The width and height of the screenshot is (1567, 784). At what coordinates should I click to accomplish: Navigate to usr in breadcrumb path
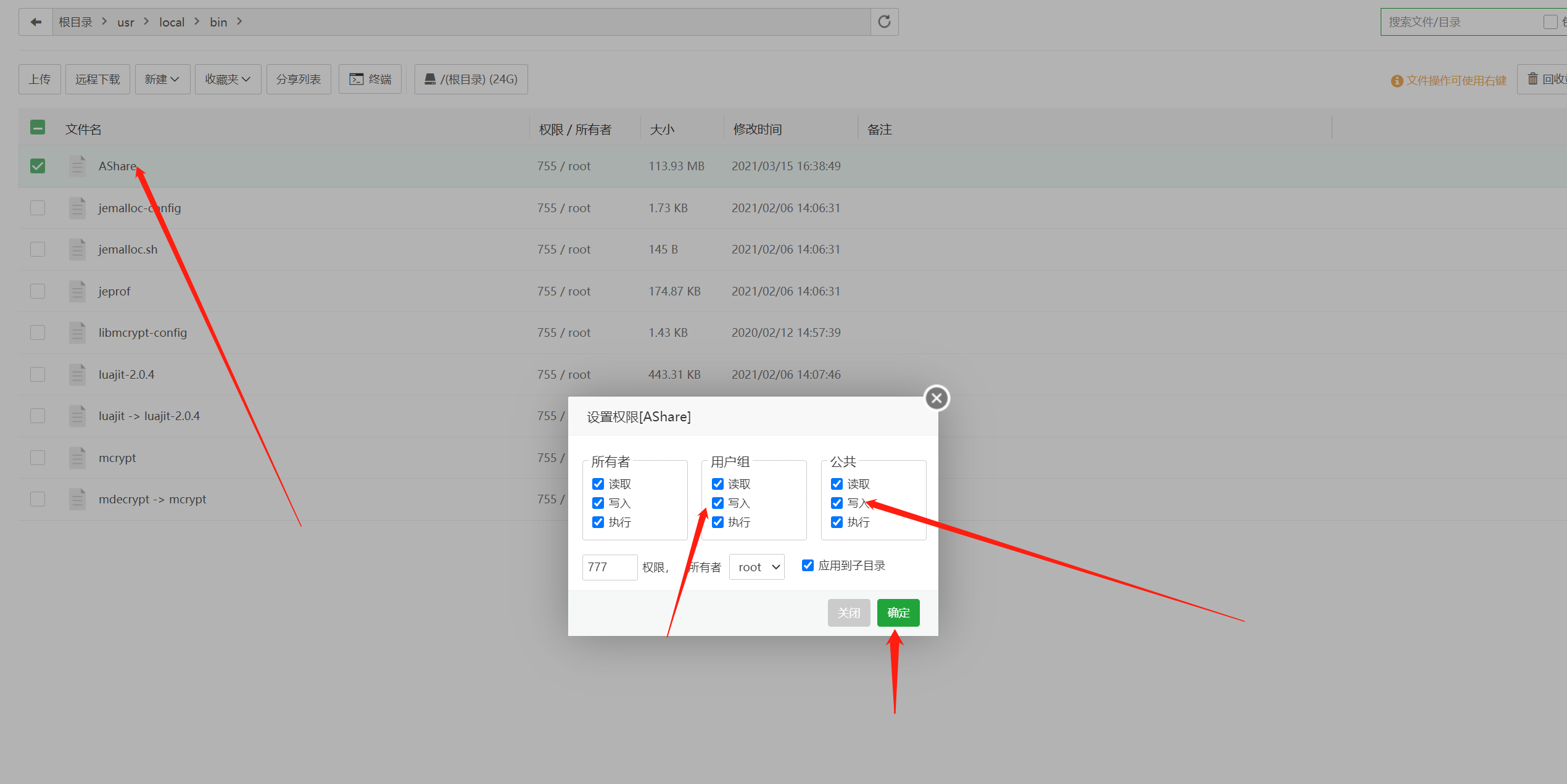(125, 22)
